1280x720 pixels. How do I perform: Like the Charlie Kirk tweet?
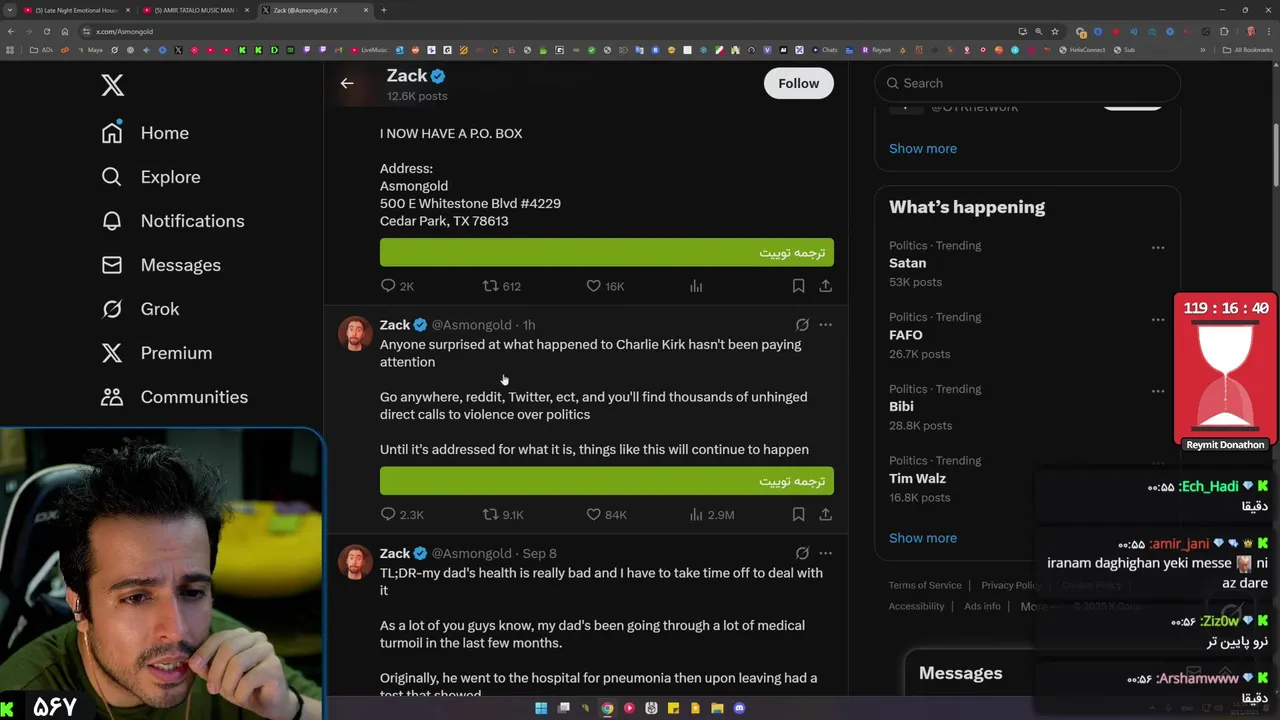pos(606,514)
